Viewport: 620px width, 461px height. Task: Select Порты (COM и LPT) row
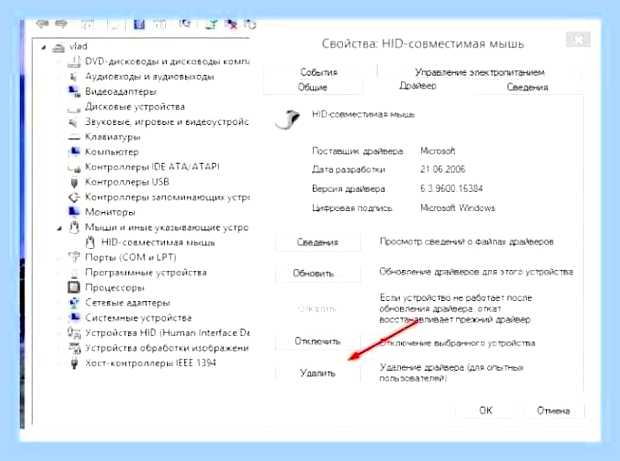pyautogui.click(x=131, y=257)
